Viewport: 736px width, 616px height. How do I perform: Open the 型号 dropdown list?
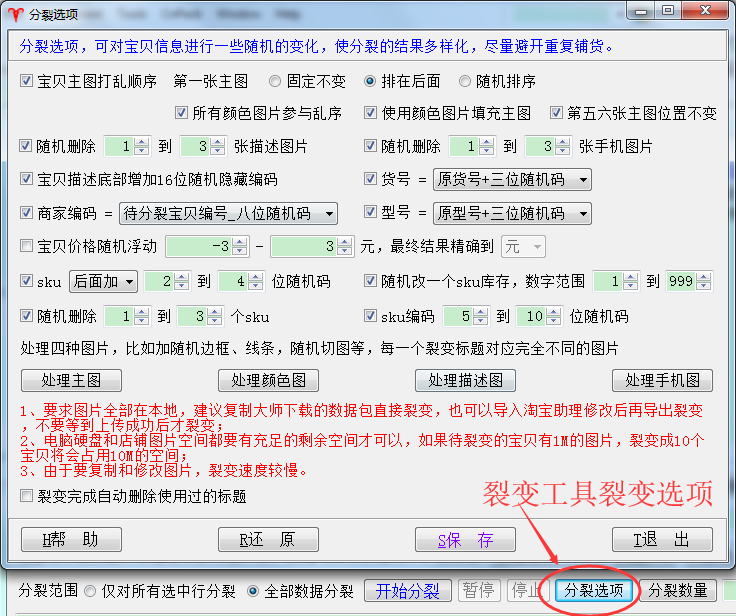tap(582, 213)
